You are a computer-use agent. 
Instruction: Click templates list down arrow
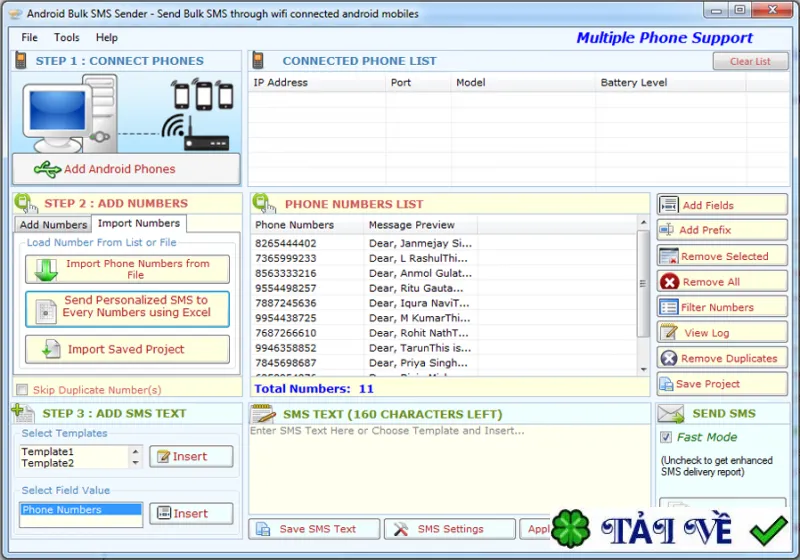[x=135, y=463]
